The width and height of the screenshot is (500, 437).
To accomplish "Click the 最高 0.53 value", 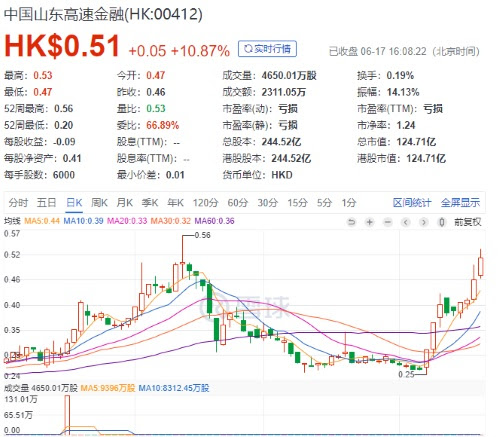I will [43, 76].
